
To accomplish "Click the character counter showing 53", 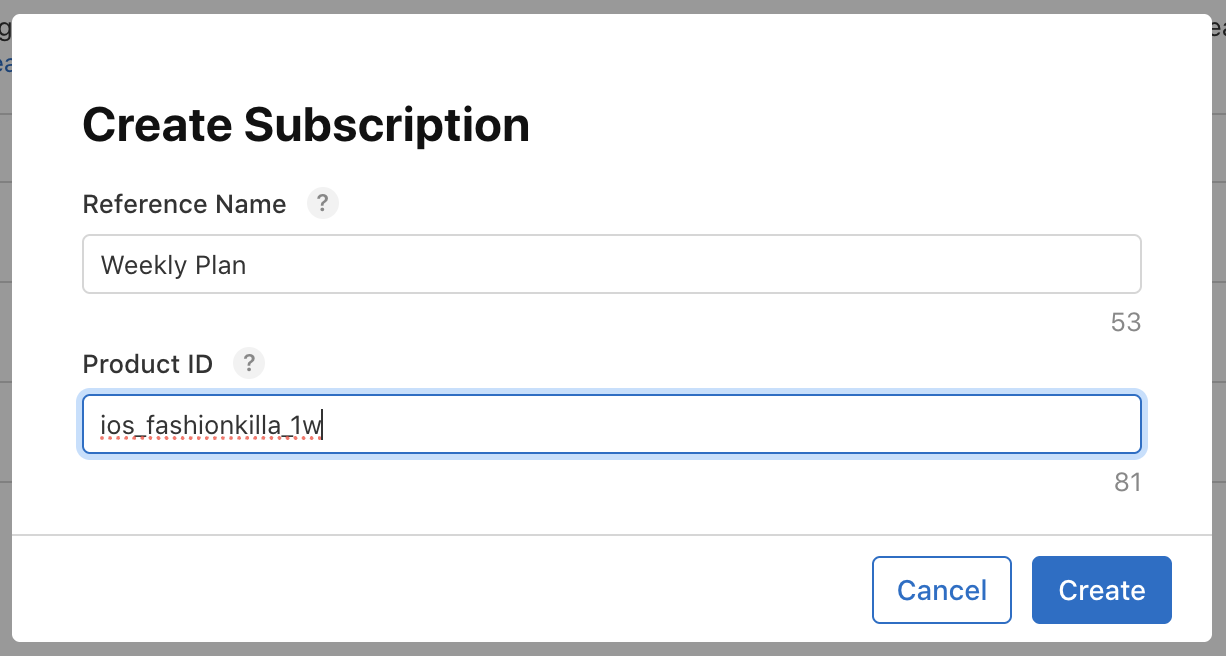I will click(1125, 322).
